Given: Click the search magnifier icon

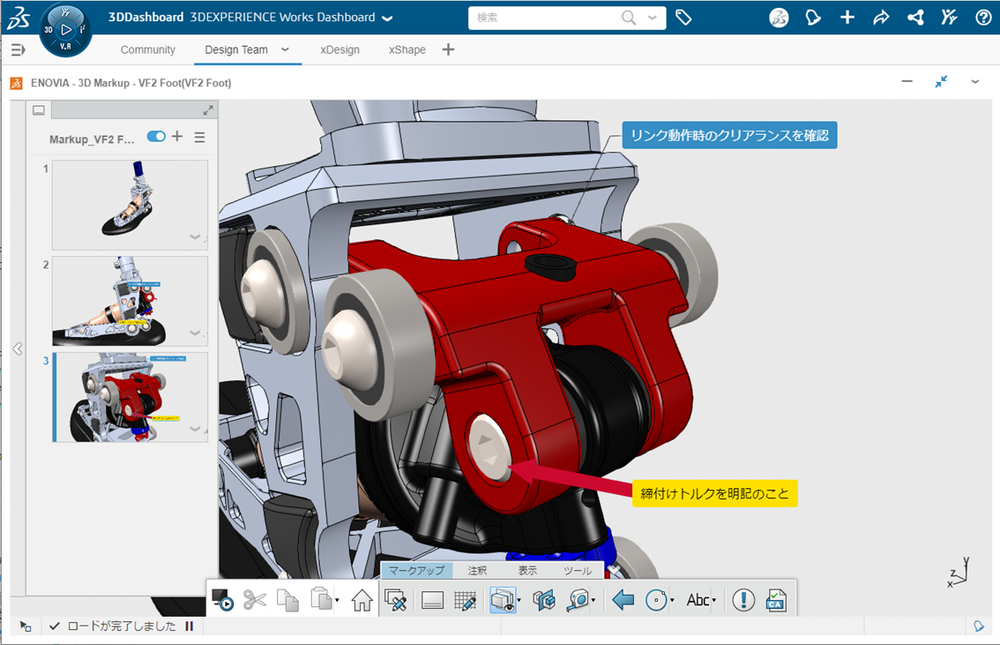Looking at the screenshot, I should [x=629, y=18].
